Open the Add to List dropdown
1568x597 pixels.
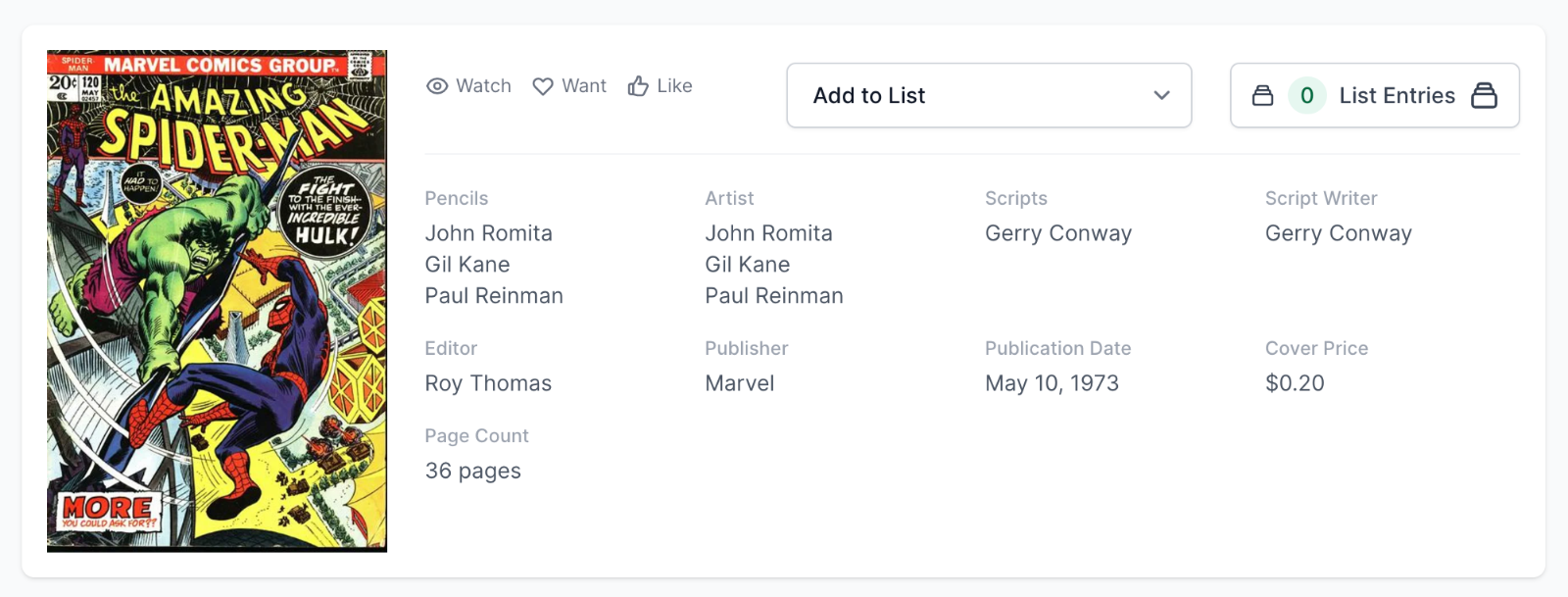(x=989, y=95)
